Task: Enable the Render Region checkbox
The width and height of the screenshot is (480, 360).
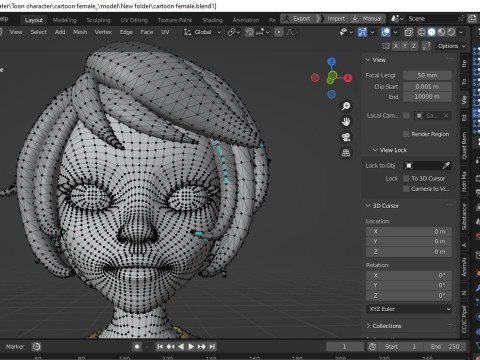Action: (406, 134)
